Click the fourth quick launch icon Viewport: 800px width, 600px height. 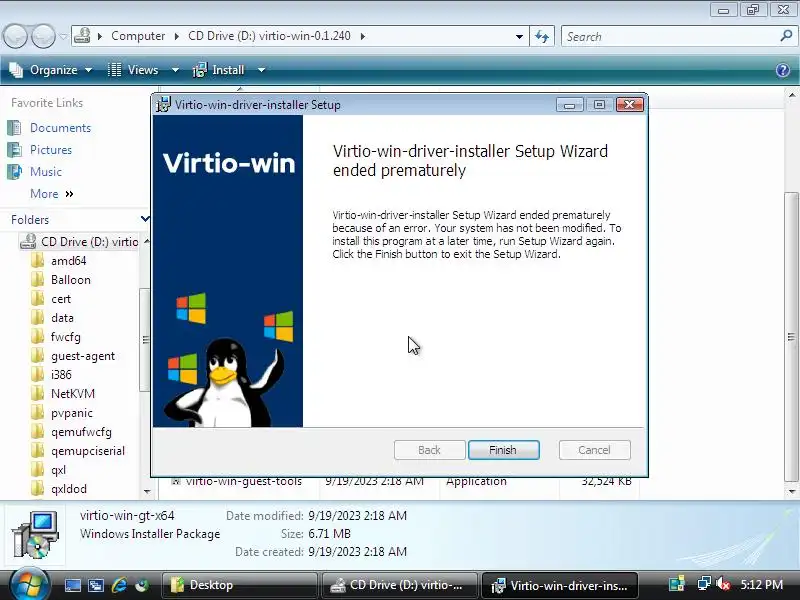pos(142,585)
